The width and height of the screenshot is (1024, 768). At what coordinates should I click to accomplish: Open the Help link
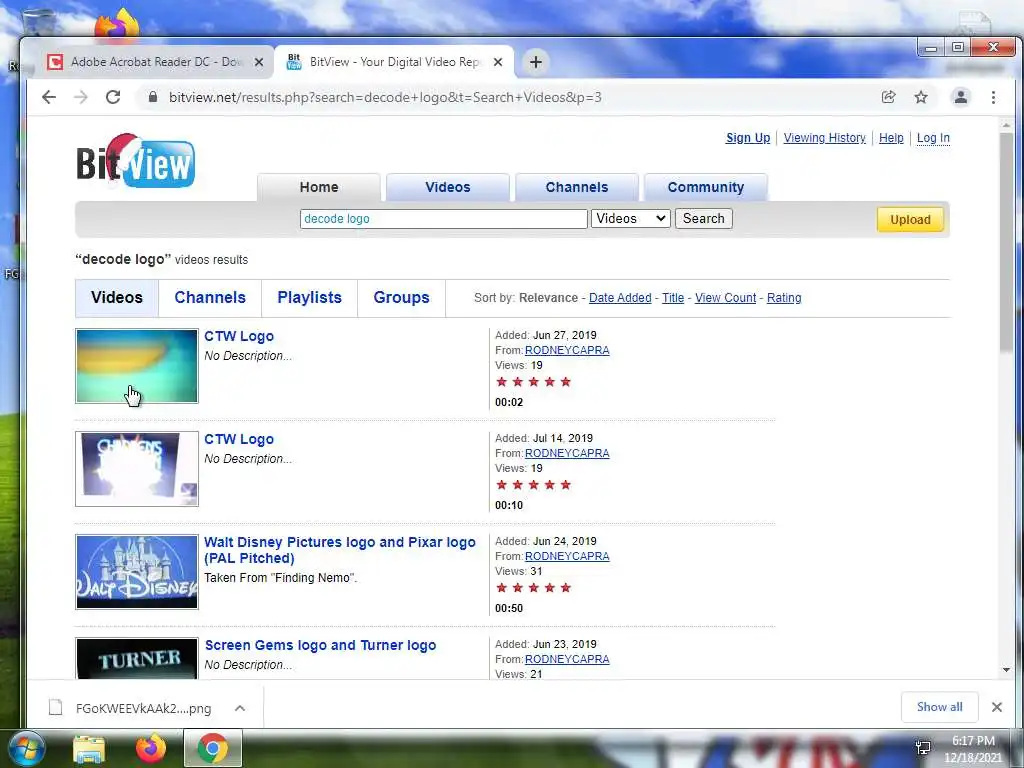891,138
